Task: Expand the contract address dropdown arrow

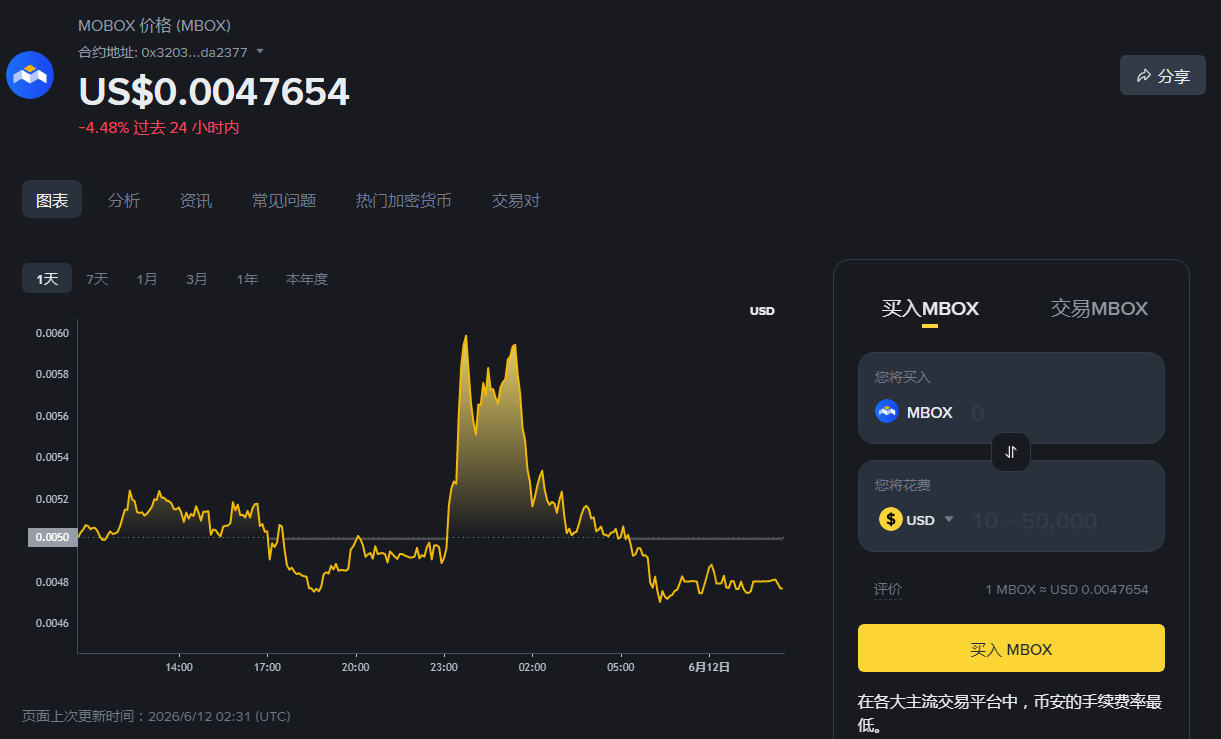Action: (x=260, y=51)
